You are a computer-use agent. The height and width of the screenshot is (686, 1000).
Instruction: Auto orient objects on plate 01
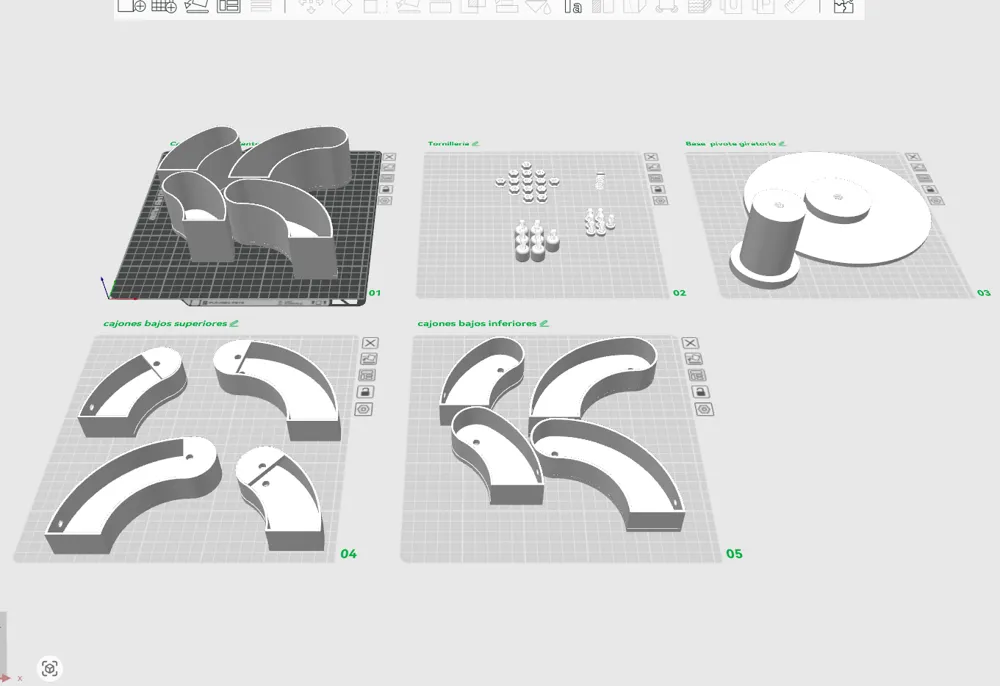click(388, 167)
